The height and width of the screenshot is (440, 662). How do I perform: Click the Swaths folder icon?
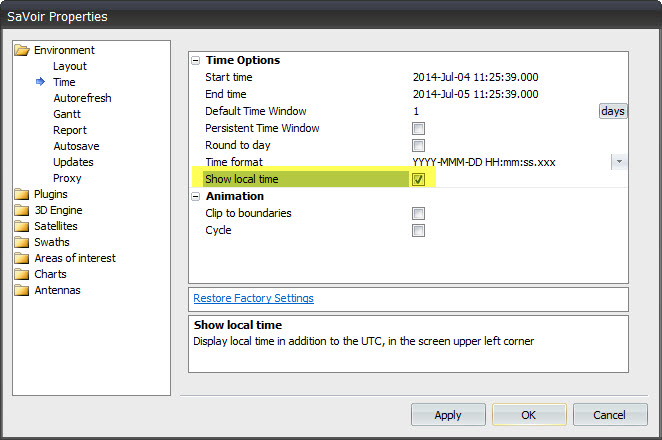click(22, 242)
